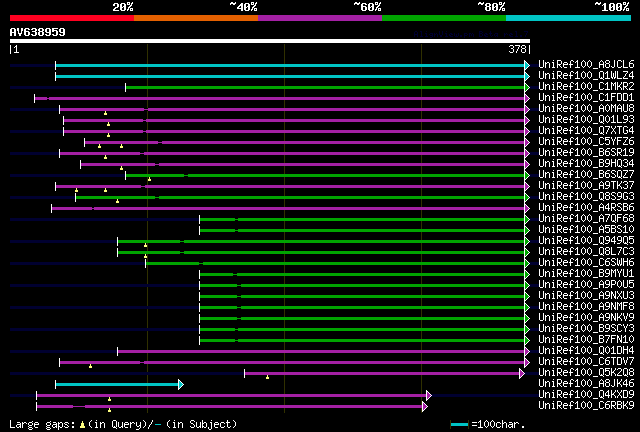
Task: Click the purple alignment bar for Q01DH4
Action: click(x=321, y=351)
